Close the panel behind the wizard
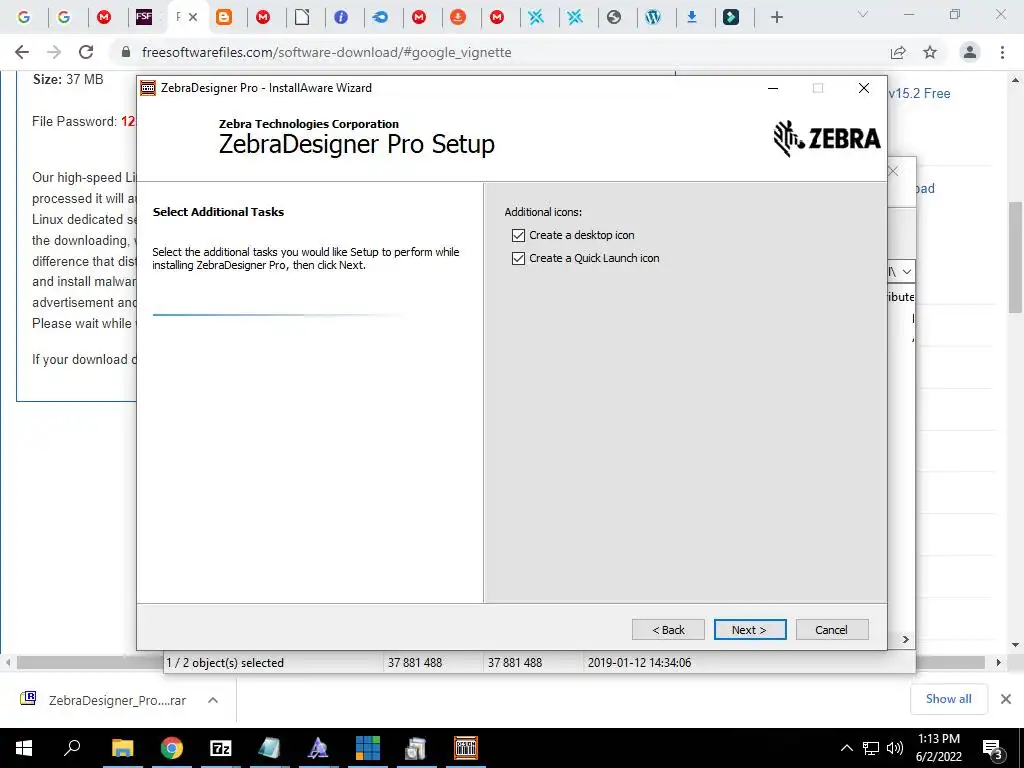 pyautogui.click(x=894, y=172)
